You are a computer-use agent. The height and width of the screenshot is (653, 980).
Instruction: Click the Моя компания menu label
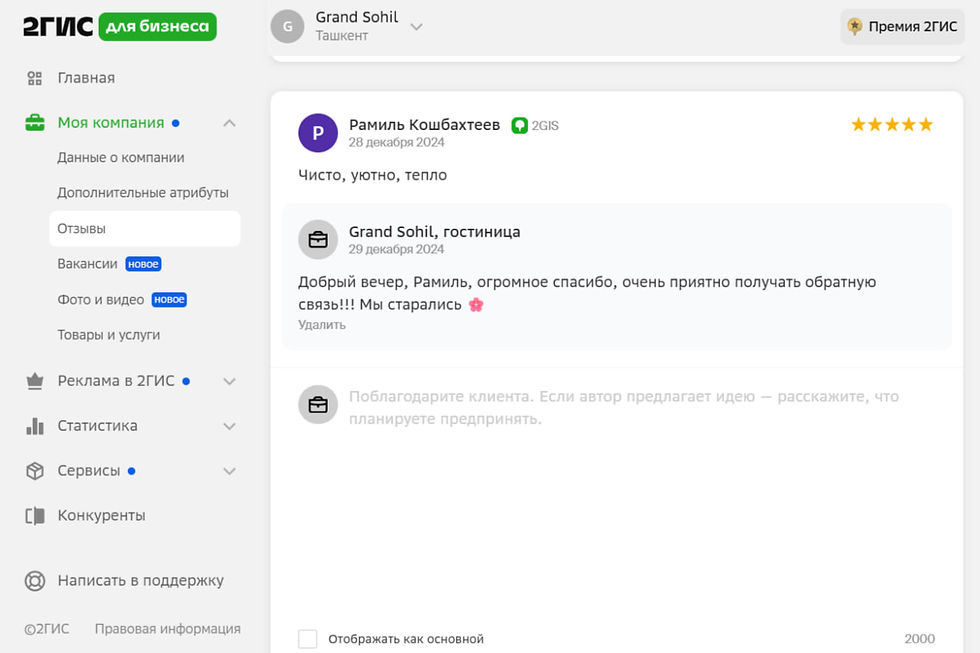[111, 122]
